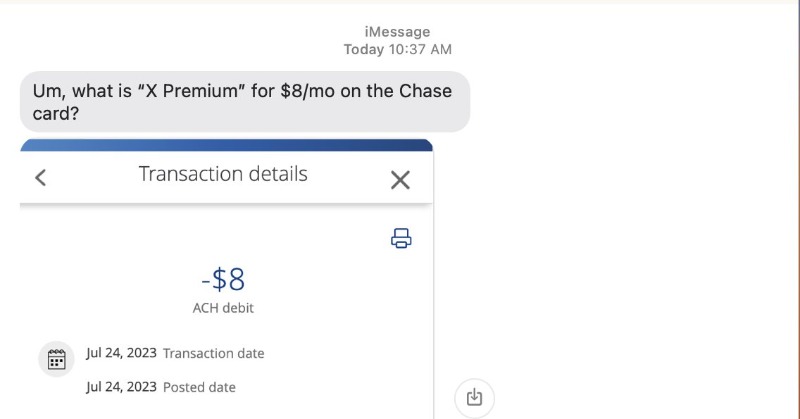Click the "Posted date" label
This screenshot has width=800, height=419.
point(199,387)
